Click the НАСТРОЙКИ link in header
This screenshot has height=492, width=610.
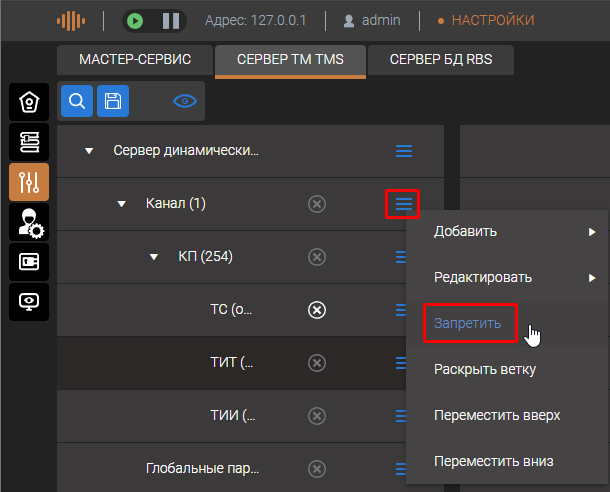pyautogui.click(x=486, y=20)
